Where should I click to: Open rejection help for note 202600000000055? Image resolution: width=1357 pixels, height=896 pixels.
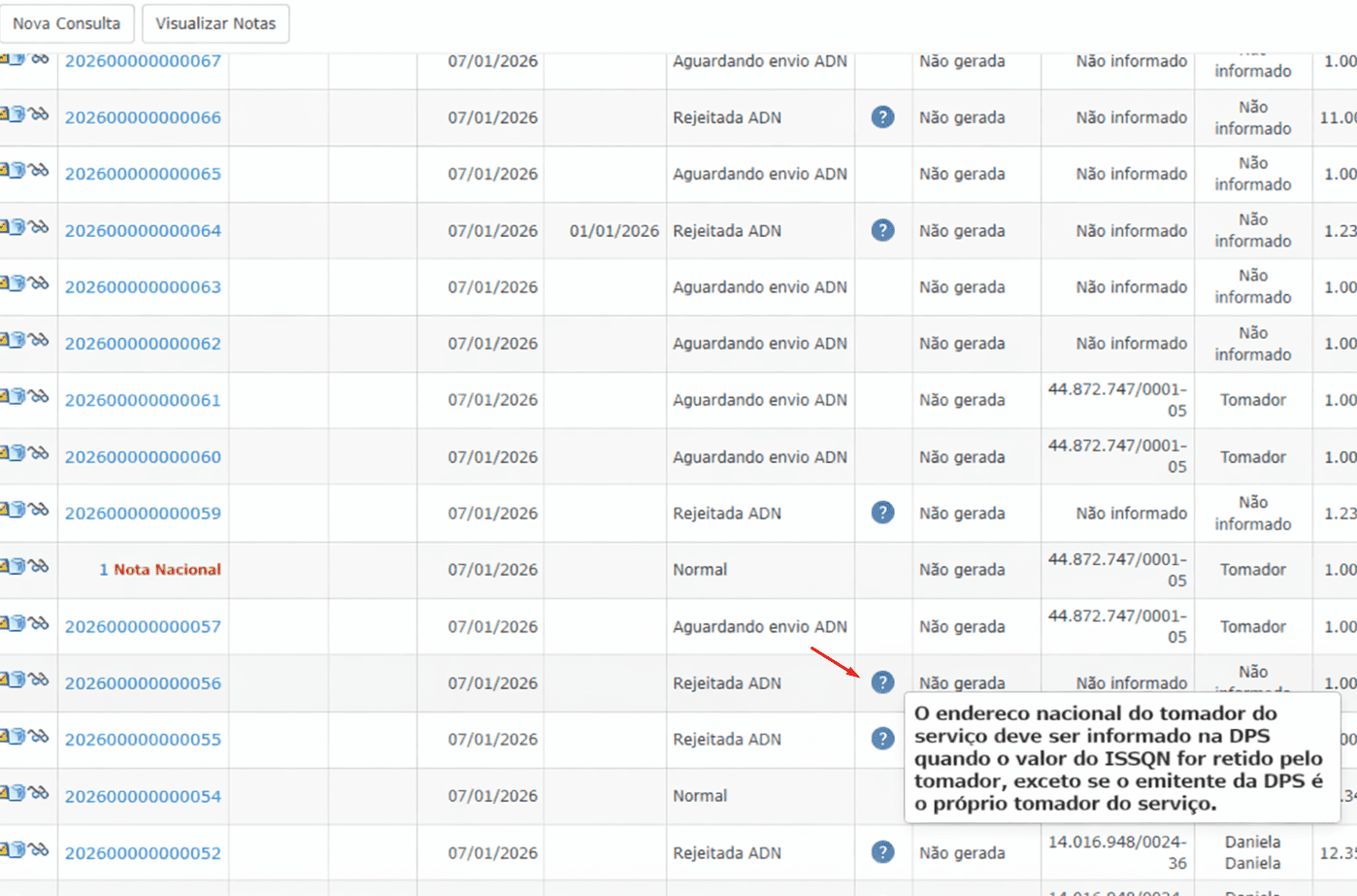pyautogui.click(x=882, y=739)
